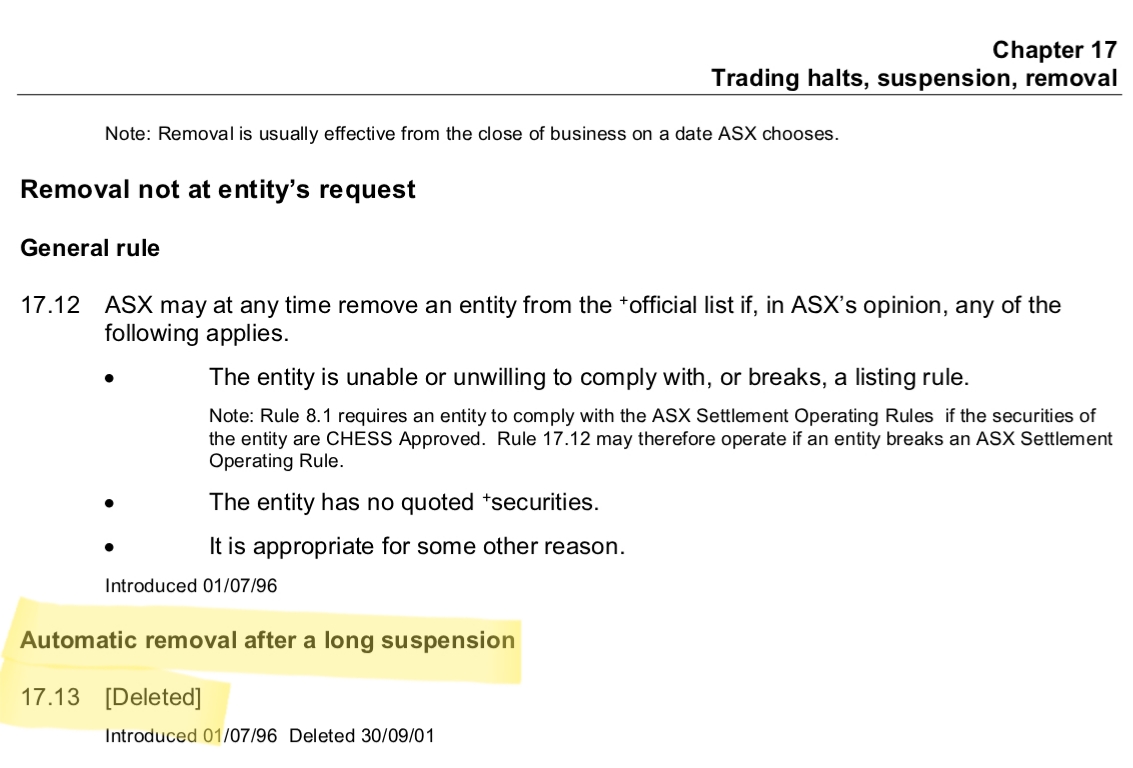Viewport: 1133px width, 768px height.
Task: Click the Rule 8.1 note paragraph
Action: [x=660, y=438]
